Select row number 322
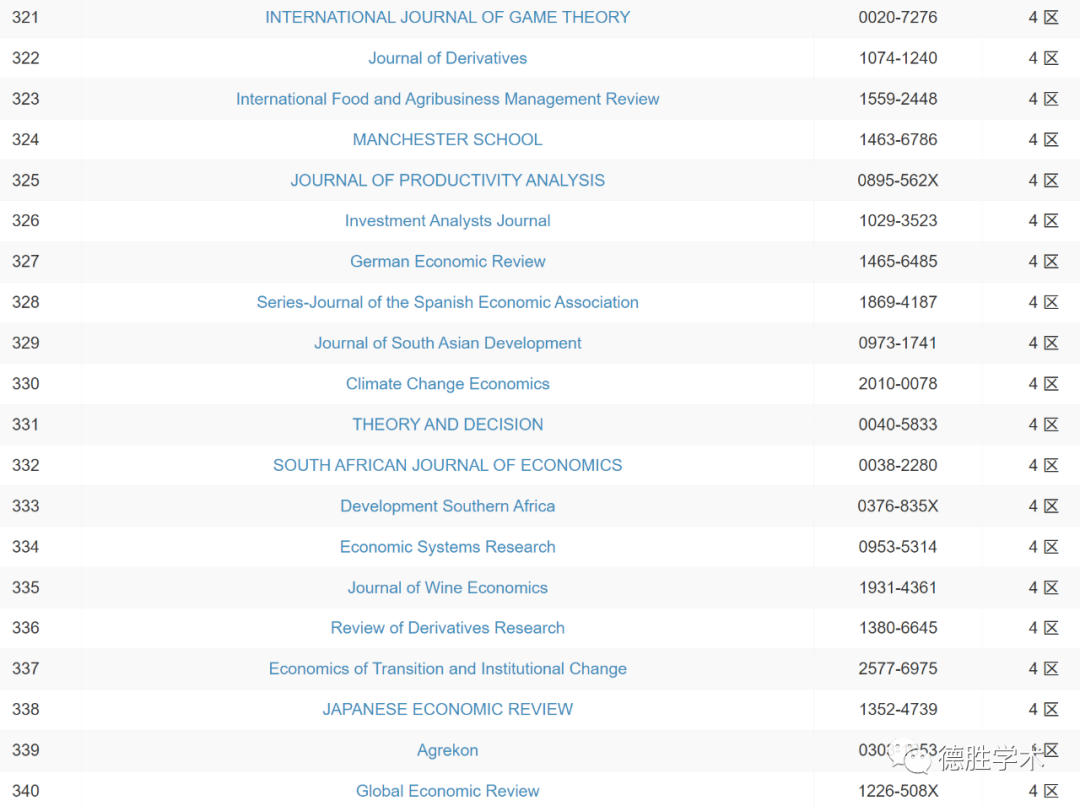Image resolution: width=1080 pixels, height=806 pixels. click(25, 58)
